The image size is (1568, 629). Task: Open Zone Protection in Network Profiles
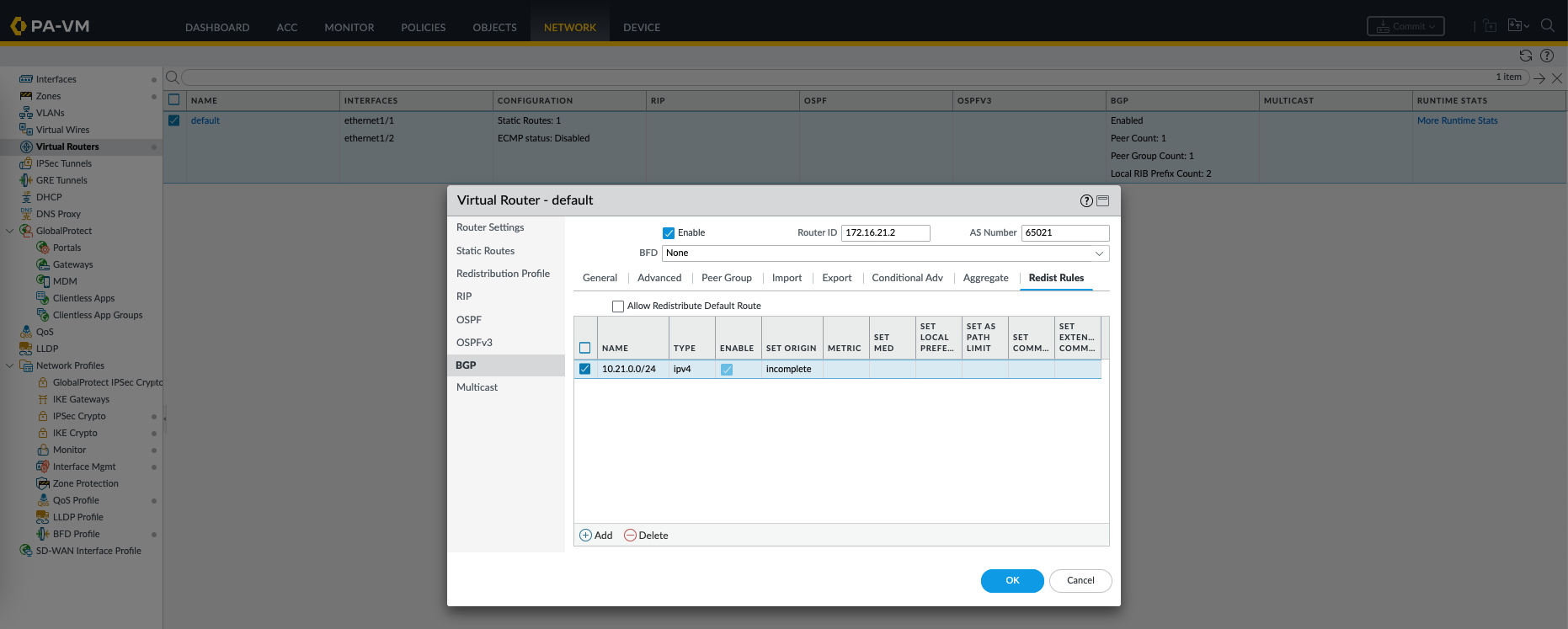coord(85,483)
